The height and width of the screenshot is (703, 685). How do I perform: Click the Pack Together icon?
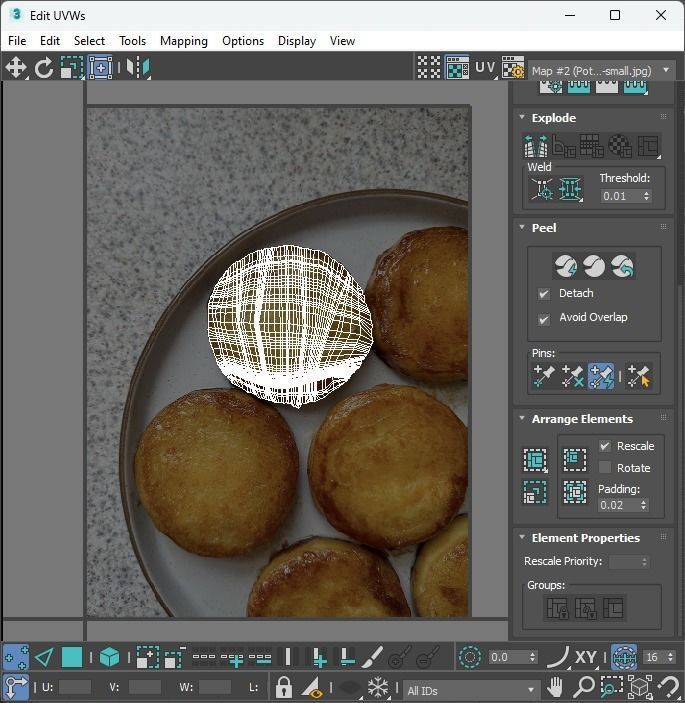click(575, 460)
